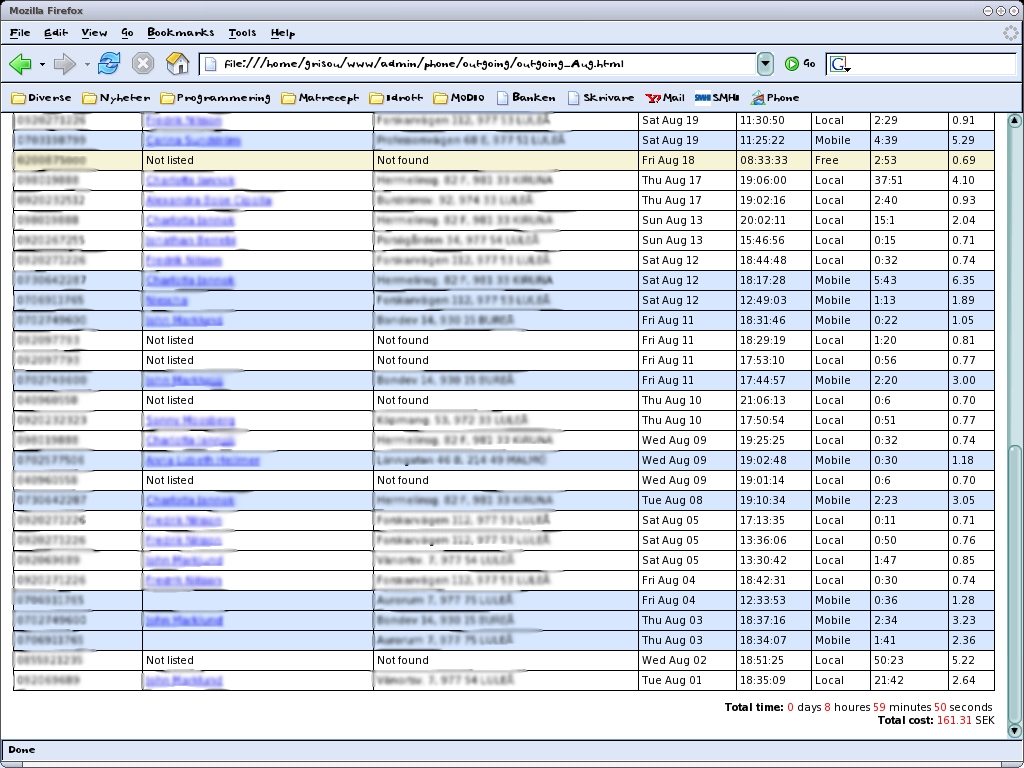Open the SMHI bookmark
This screenshot has height=768, width=1024.
[716, 98]
